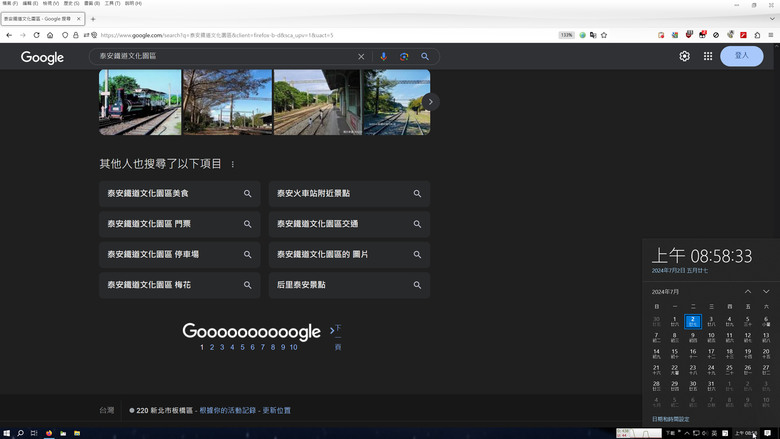Click the circle-slash blocker extension icon
Screen dimensions: 780x439
[716, 35]
